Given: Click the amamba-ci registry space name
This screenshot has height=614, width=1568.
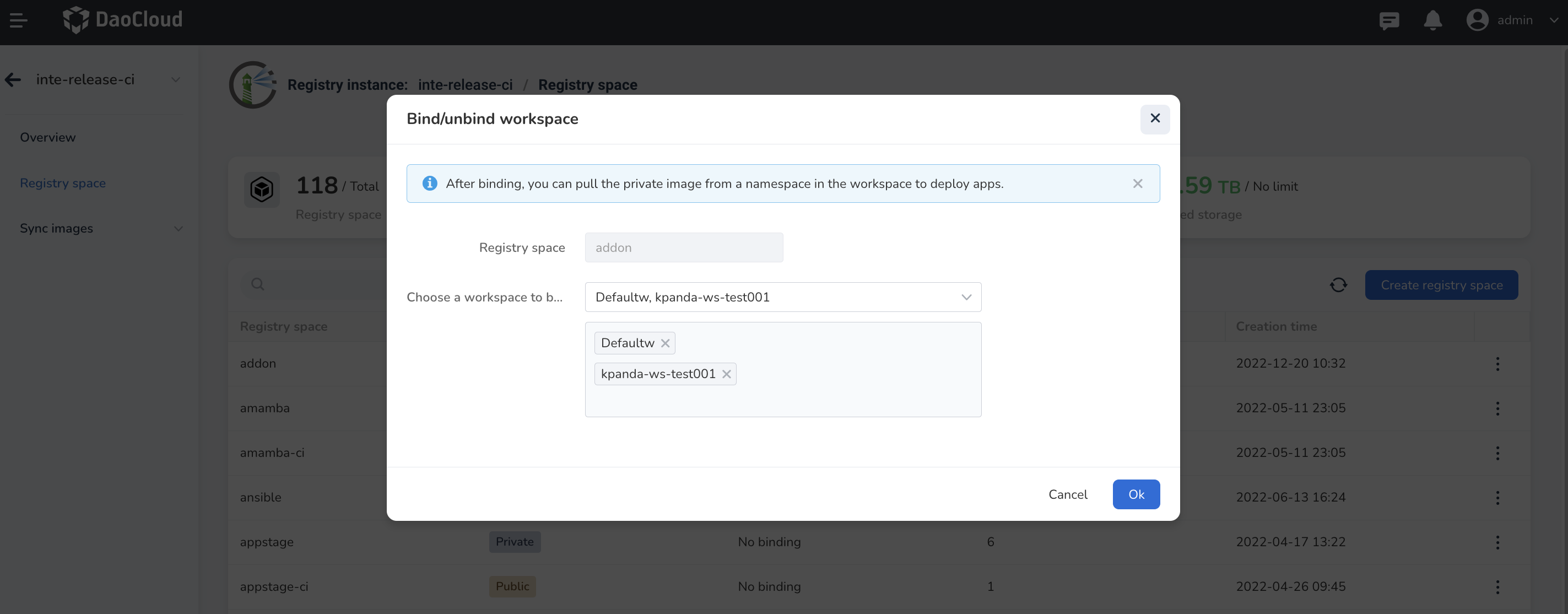Looking at the screenshot, I should [272, 453].
